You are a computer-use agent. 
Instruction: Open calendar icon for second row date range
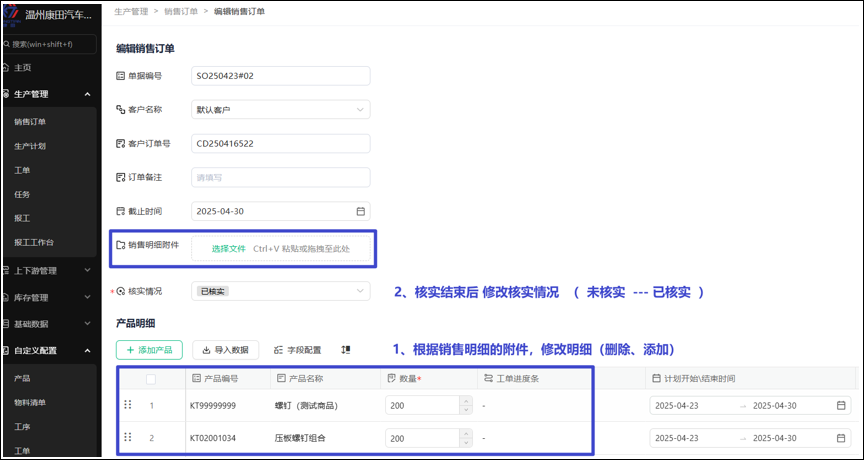[843, 438]
